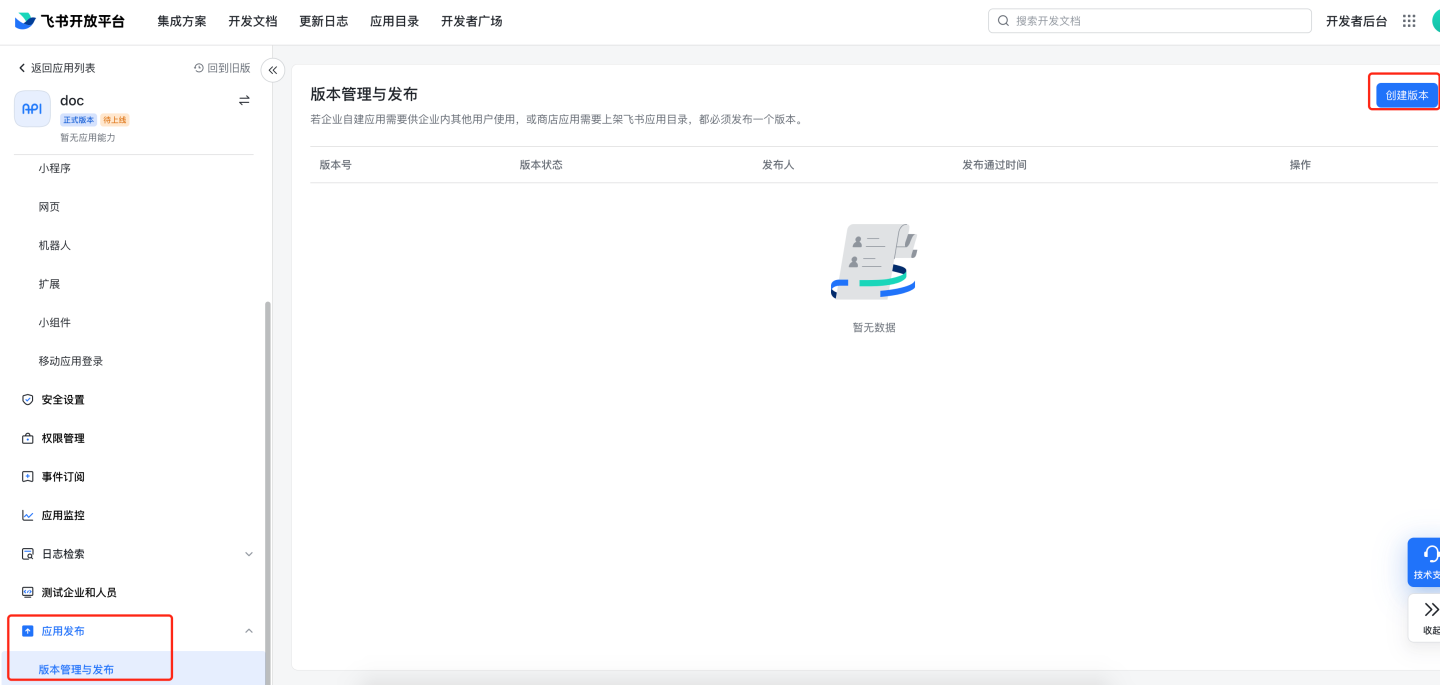Open 集成方案 top menu
The height and width of the screenshot is (685, 1440).
(x=181, y=21)
